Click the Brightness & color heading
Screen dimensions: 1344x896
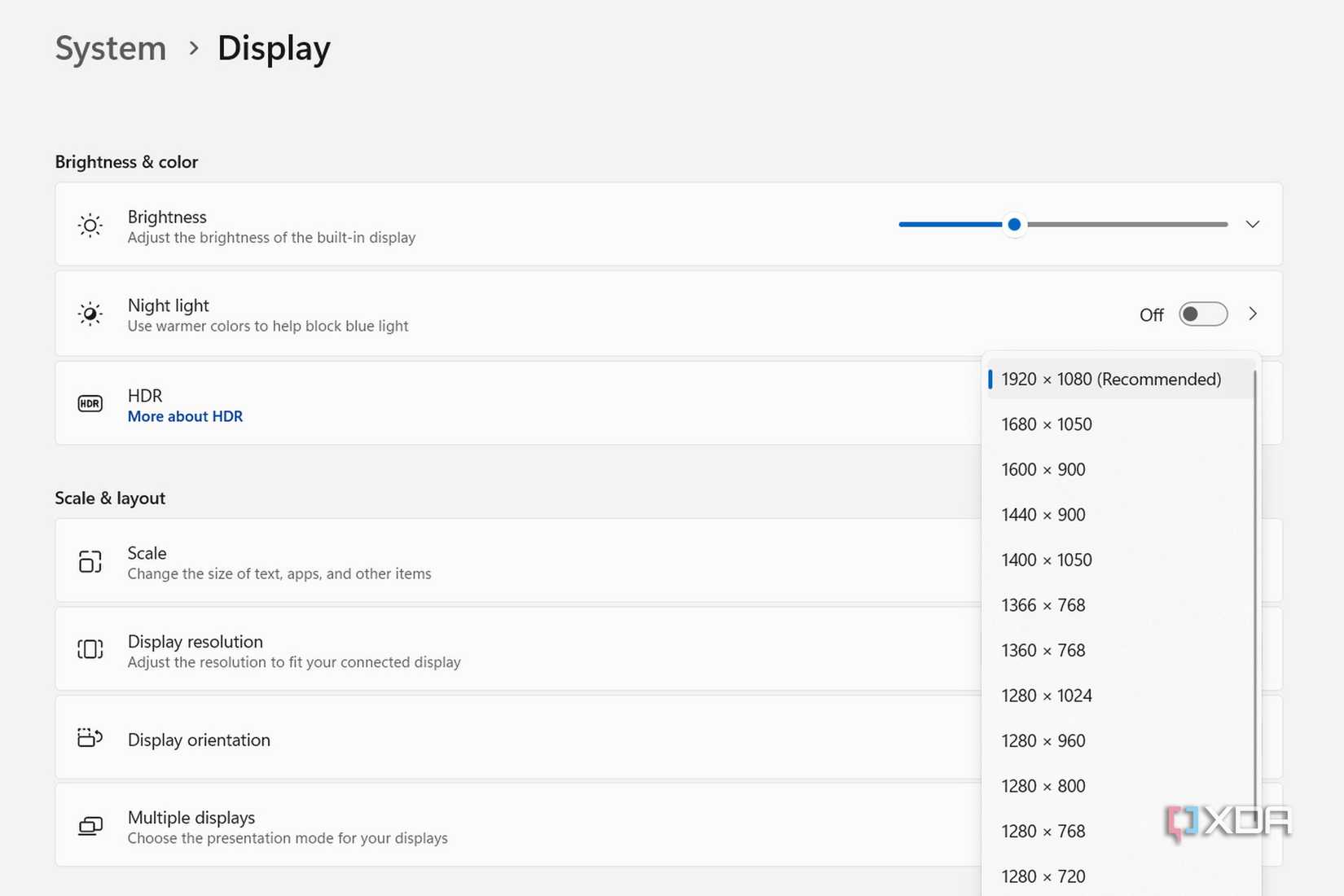126,162
